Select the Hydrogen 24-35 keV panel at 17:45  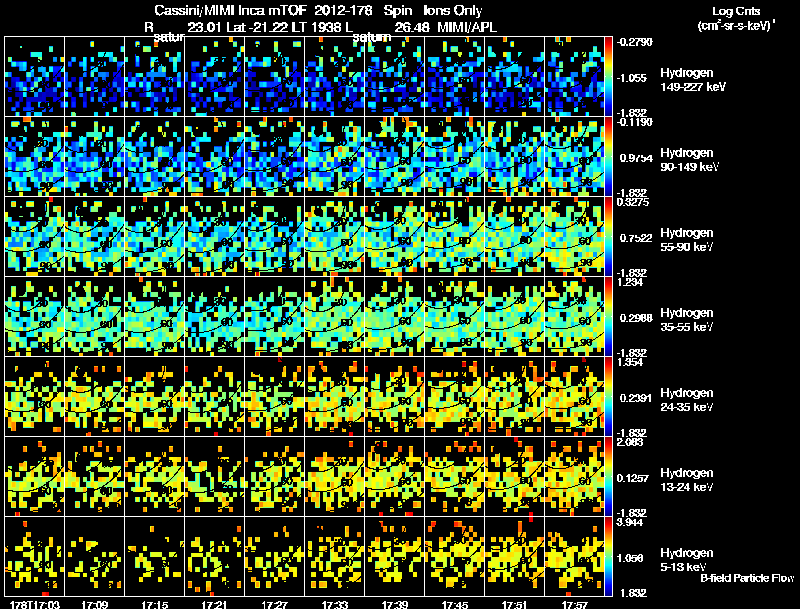point(455,396)
